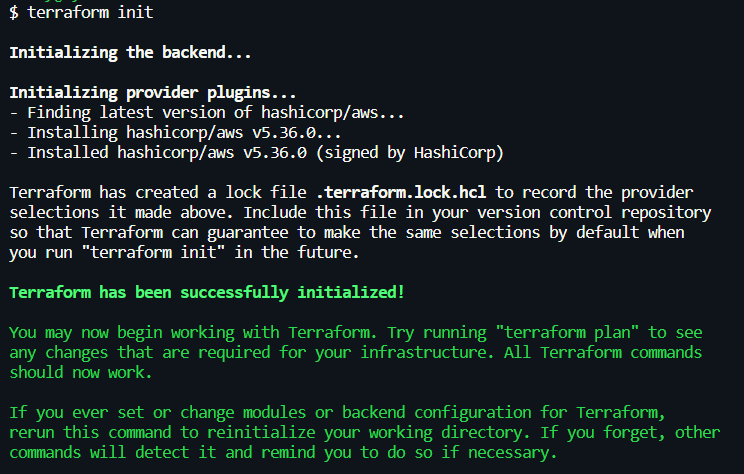Click the bold ".terraform.lock.hcl" file name
Image resolution: width=744 pixels, height=474 pixels.
(401, 193)
